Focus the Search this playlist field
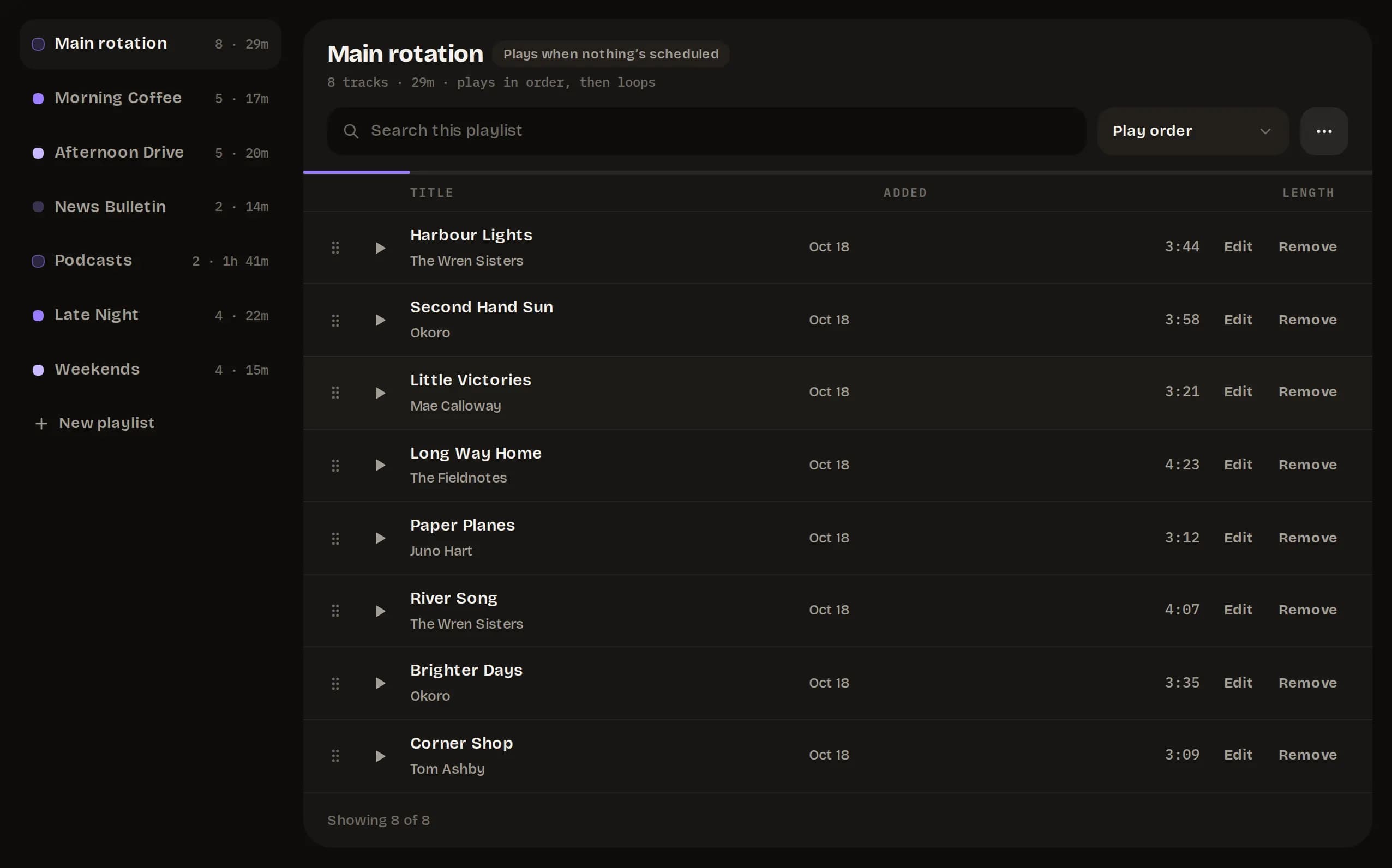This screenshot has height=868, width=1392. (706, 131)
